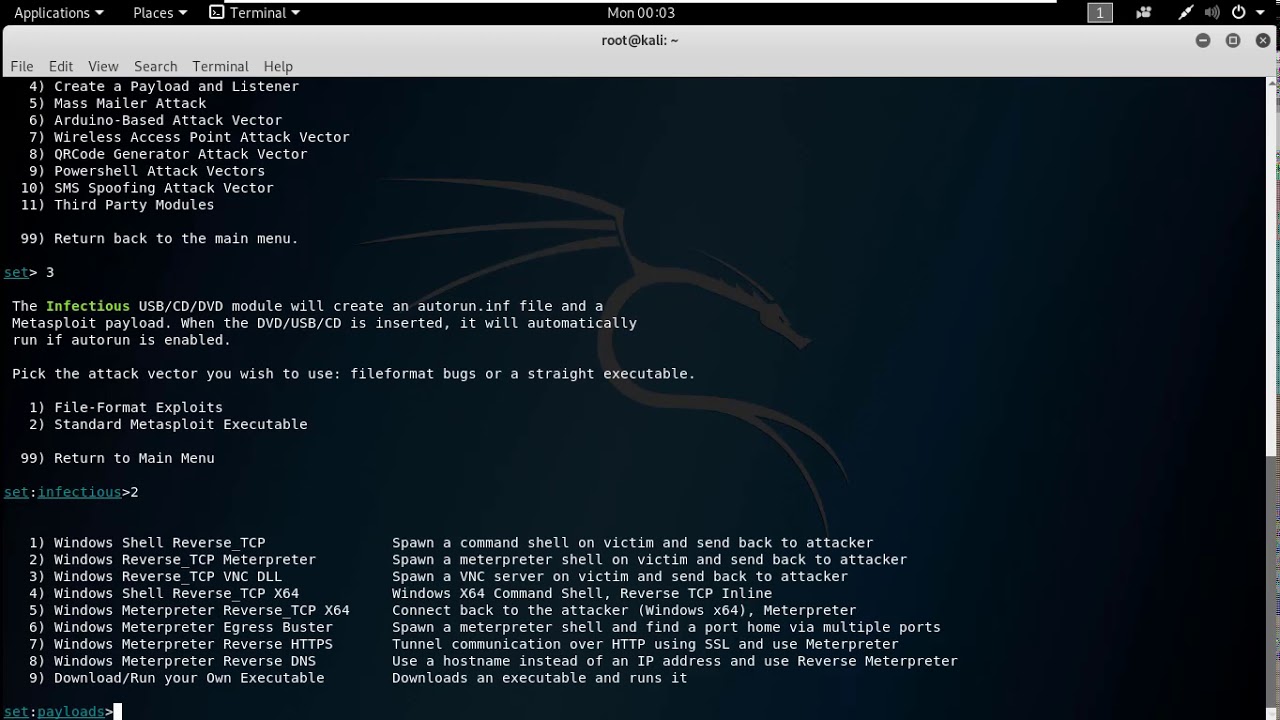Select workspace 1 indicator
Image resolution: width=1280 pixels, height=720 pixels.
(x=1100, y=13)
